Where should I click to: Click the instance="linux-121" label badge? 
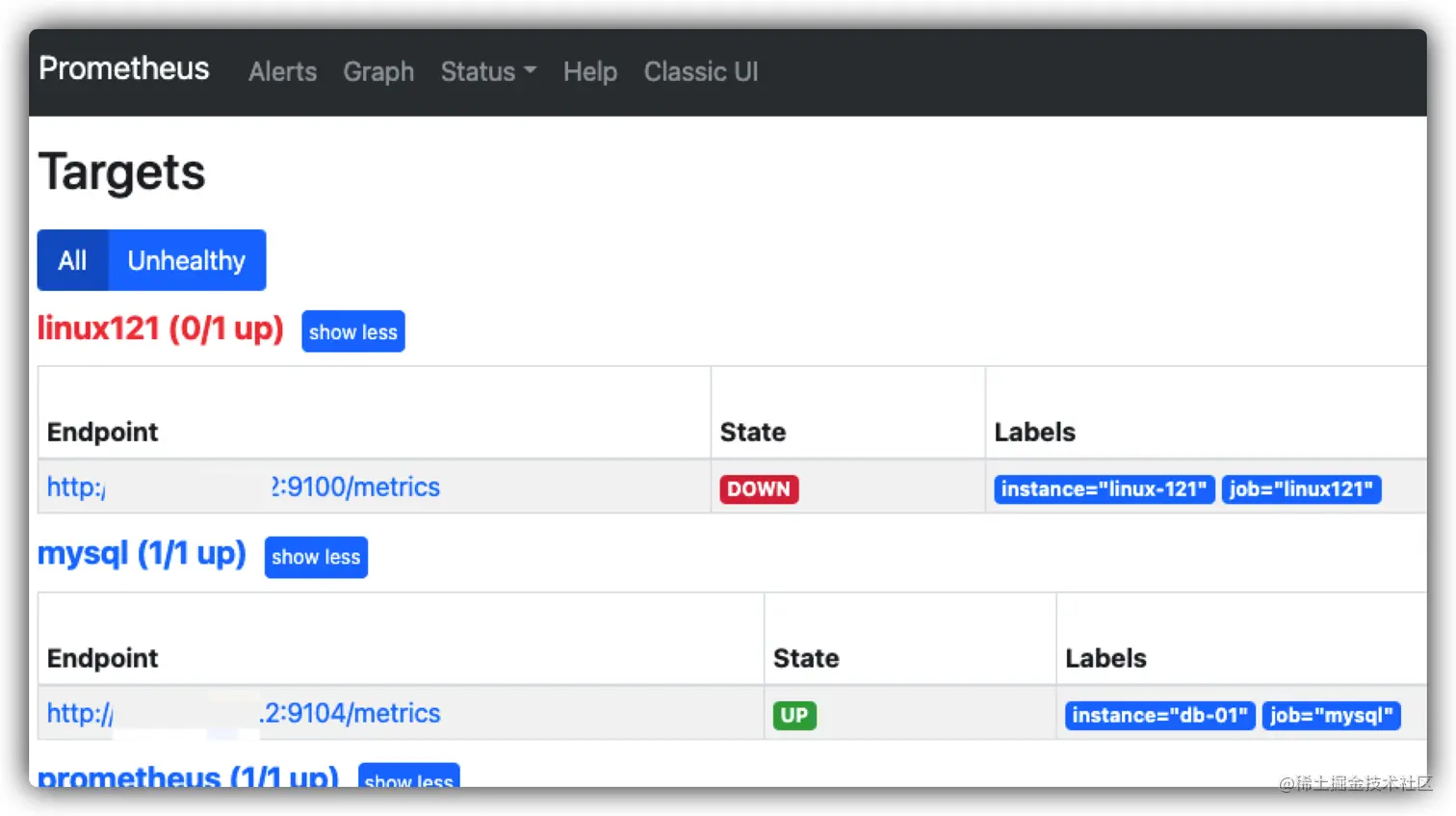click(x=1104, y=488)
